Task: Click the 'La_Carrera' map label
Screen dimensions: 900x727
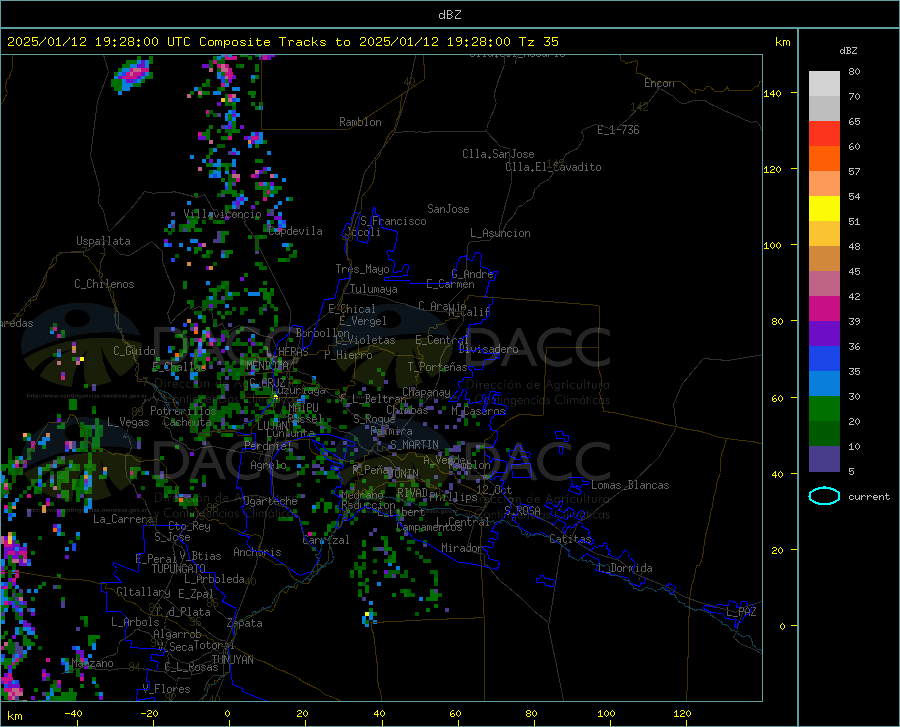Action: [x=123, y=519]
